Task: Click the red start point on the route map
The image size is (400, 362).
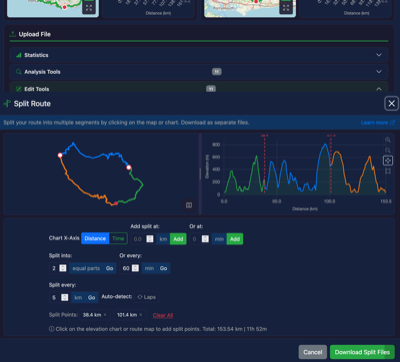Action: pos(116,203)
